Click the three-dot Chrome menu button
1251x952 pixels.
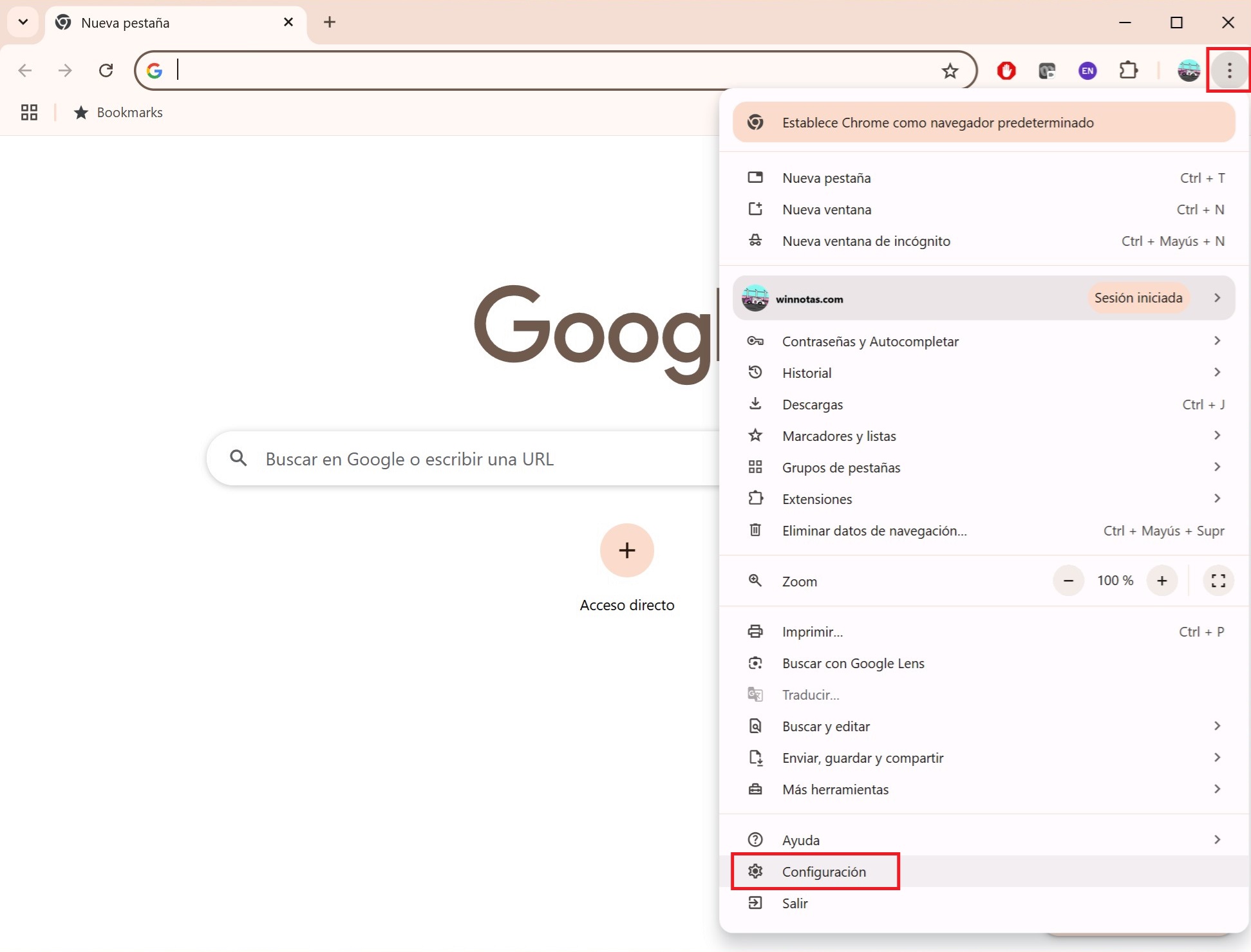1229,70
